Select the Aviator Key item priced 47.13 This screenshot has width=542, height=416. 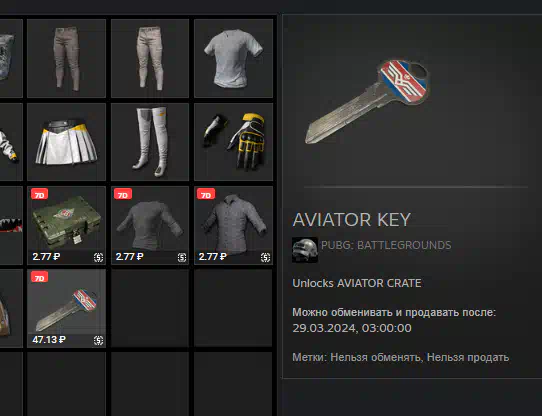click(x=66, y=308)
